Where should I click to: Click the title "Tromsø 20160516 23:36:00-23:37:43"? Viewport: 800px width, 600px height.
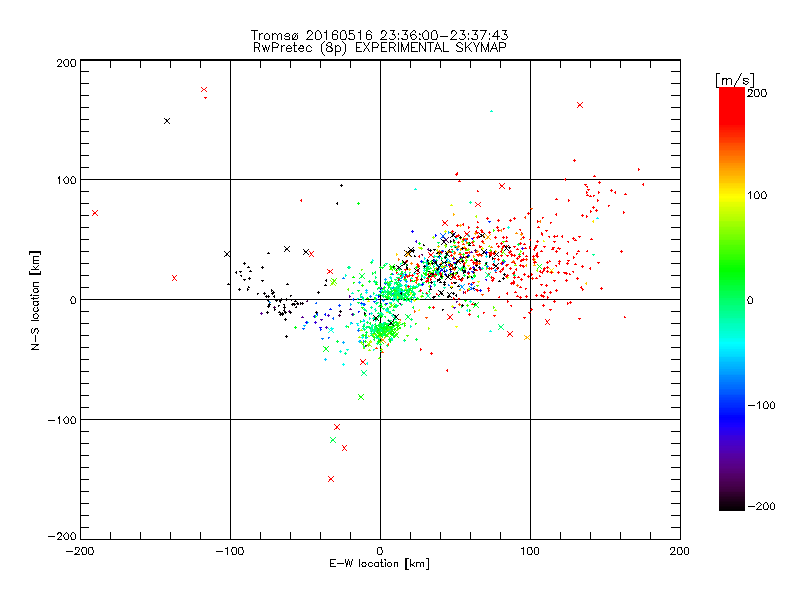[379, 35]
